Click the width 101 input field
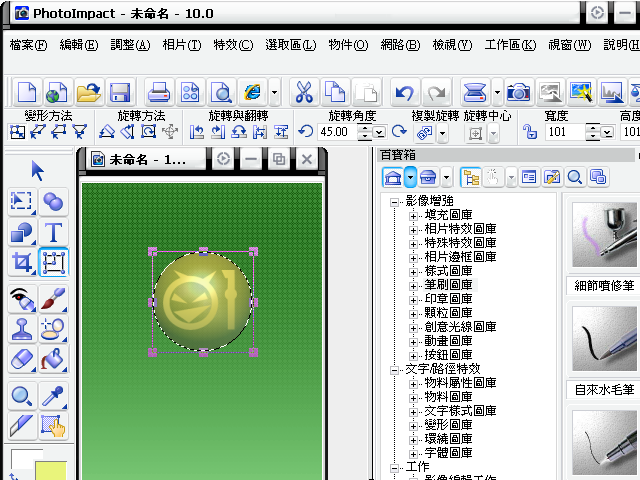The height and width of the screenshot is (480, 640). coord(565,132)
